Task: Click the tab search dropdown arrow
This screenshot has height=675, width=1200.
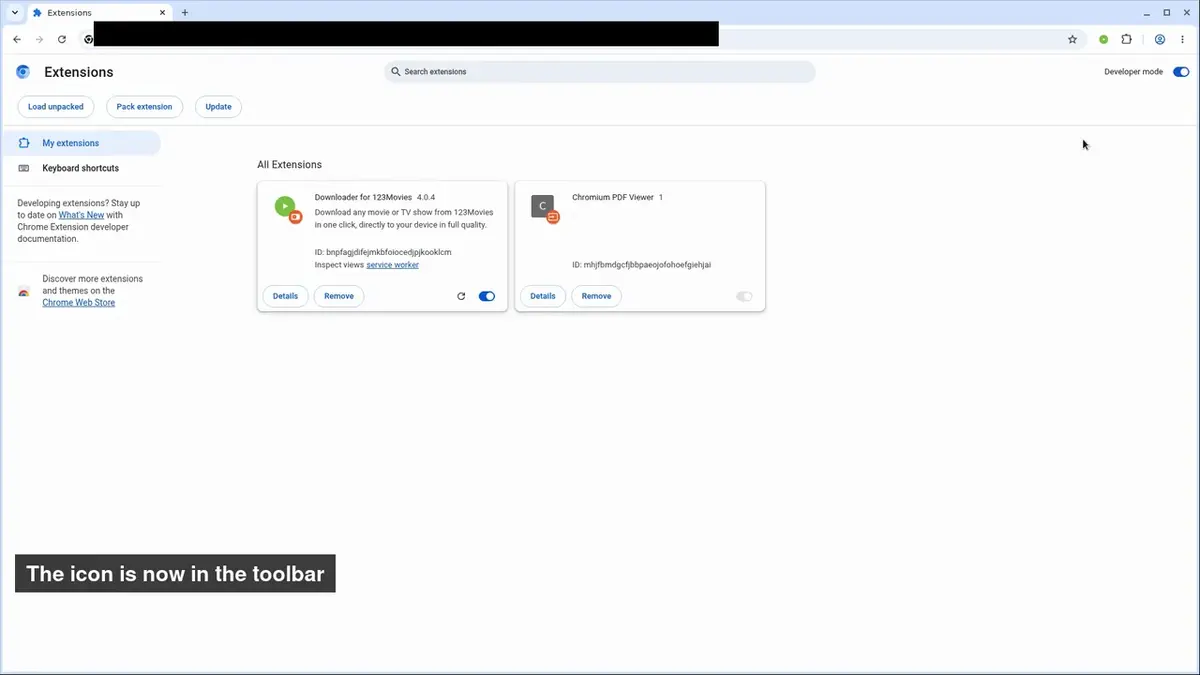Action: 15,12
